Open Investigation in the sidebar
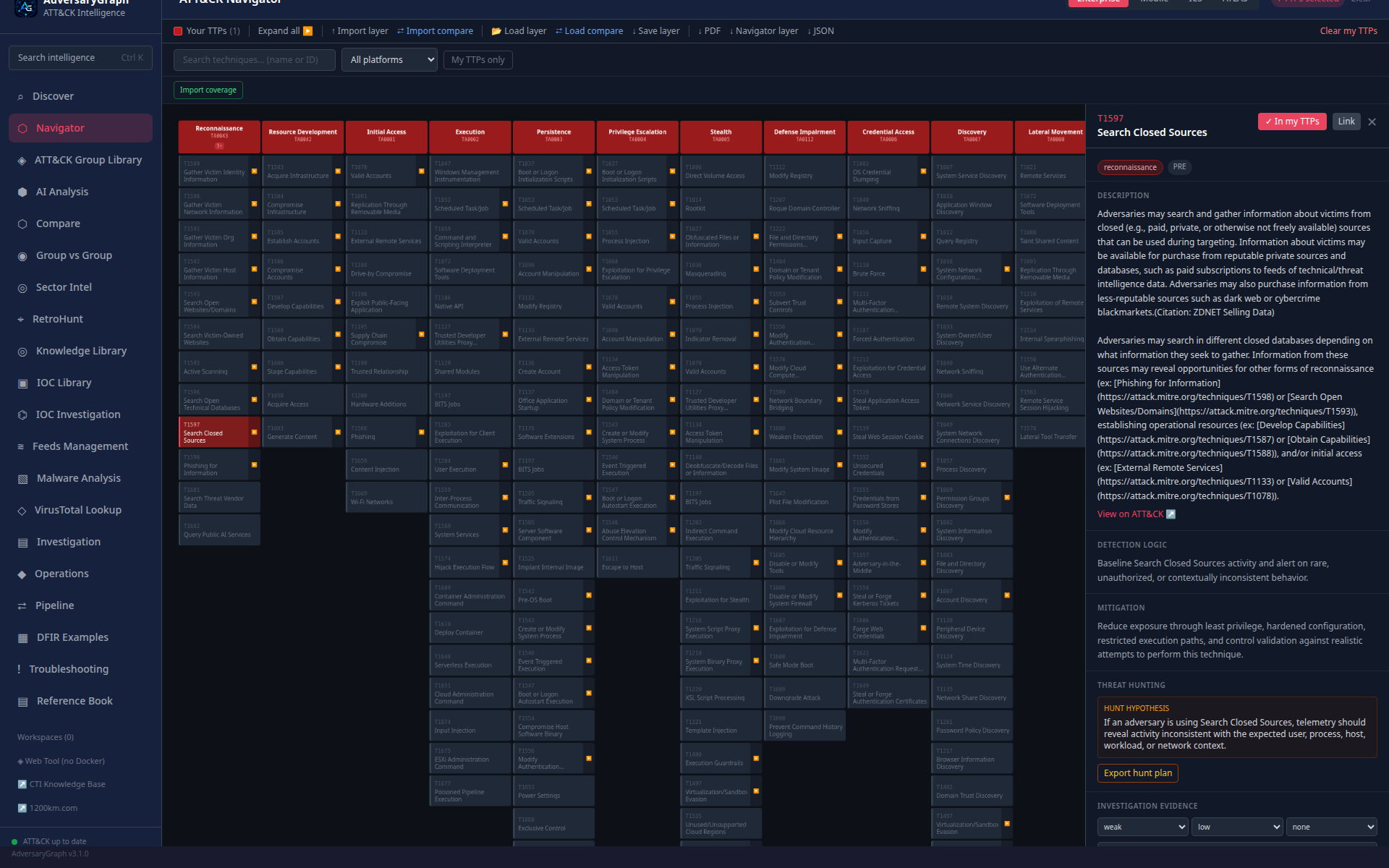 coord(80,542)
